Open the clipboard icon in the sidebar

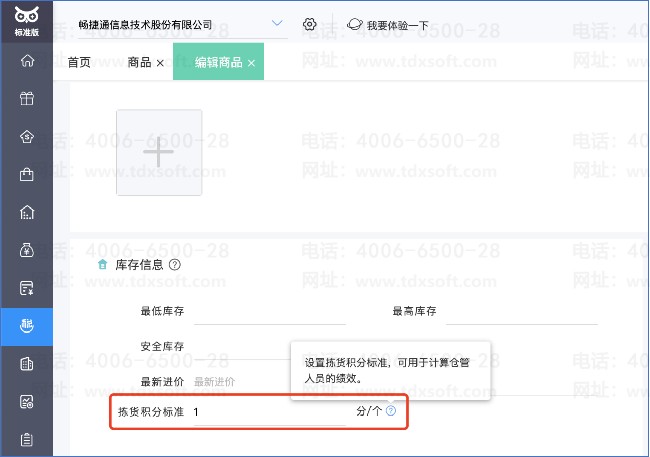(27, 439)
